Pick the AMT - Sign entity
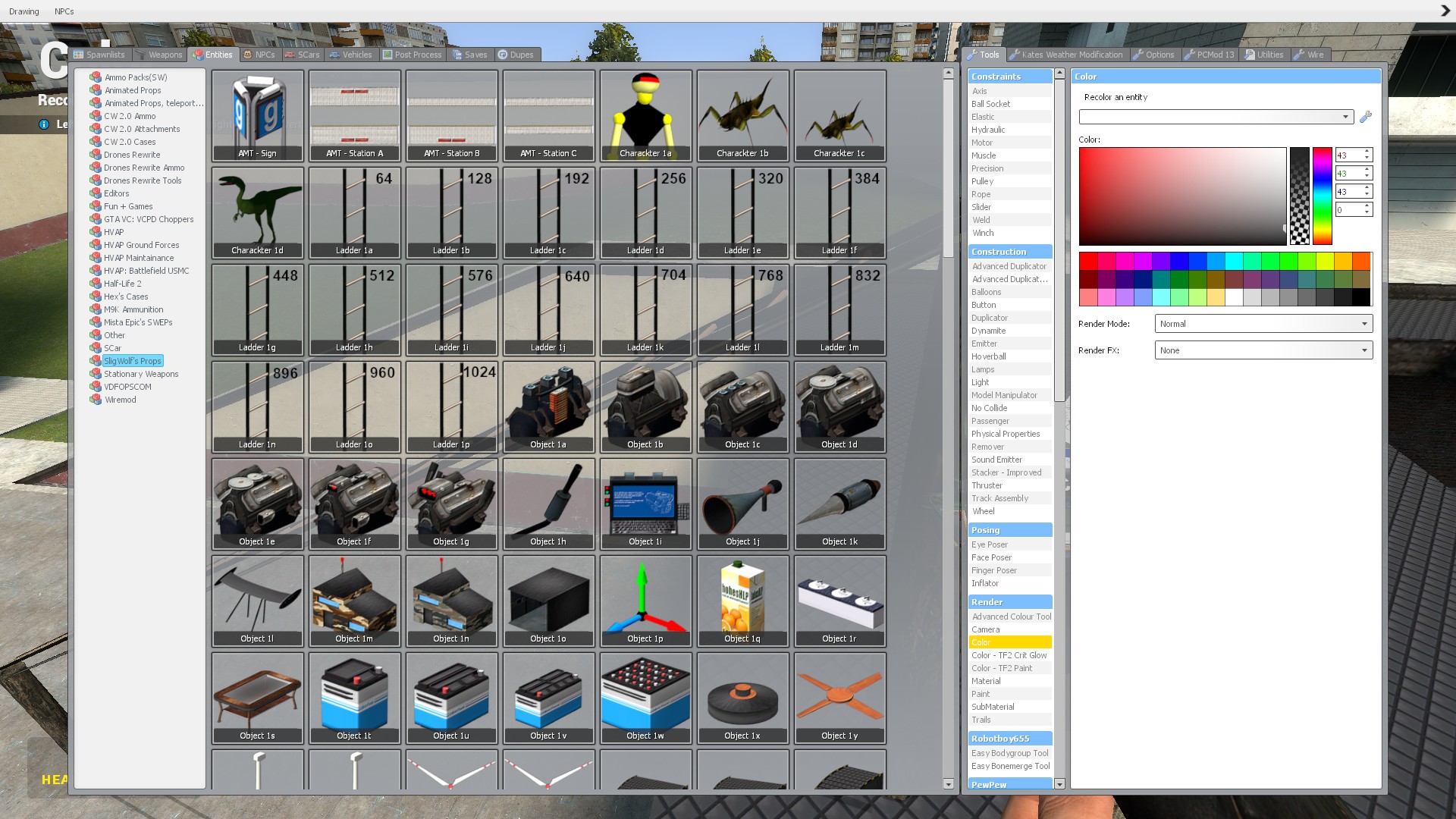This screenshot has width=1456, height=819. click(x=257, y=115)
